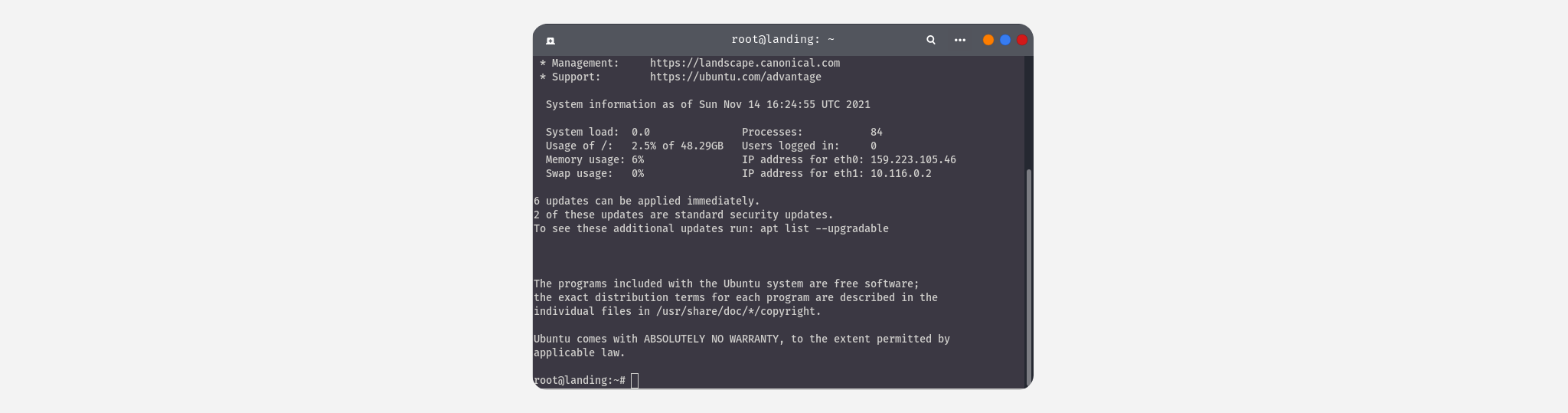Click the orange minimize window button

tap(988, 40)
